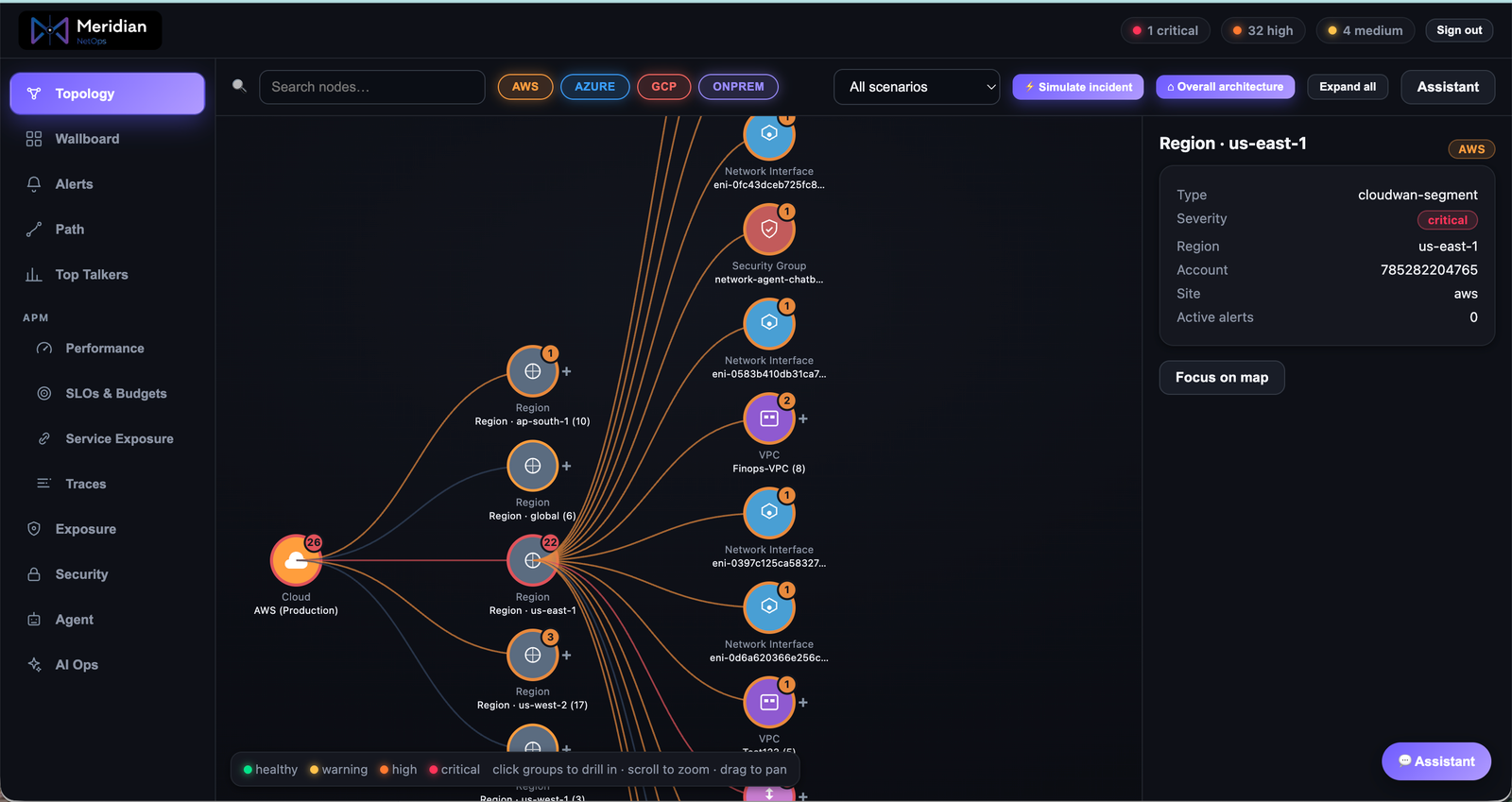1512x802 pixels.
Task: Open the Traces page
Action: click(x=108, y=485)
